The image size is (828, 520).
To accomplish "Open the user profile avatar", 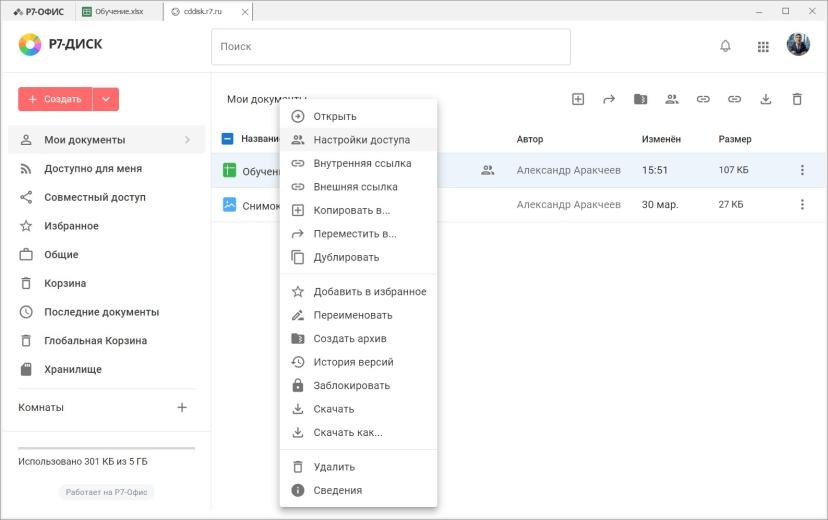I will (798, 45).
